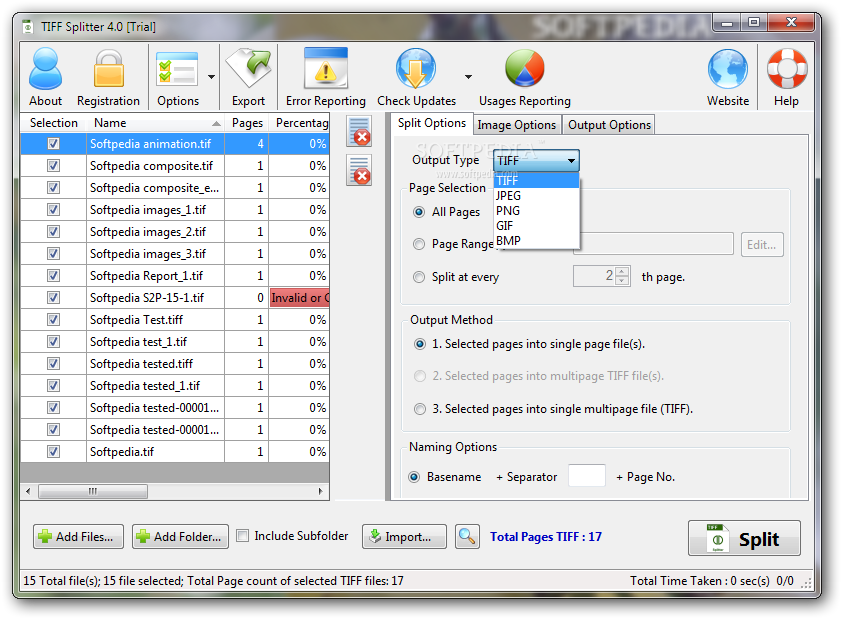Open Error Reporting warning icon
This screenshot has width=842, height=619.
pos(325,68)
